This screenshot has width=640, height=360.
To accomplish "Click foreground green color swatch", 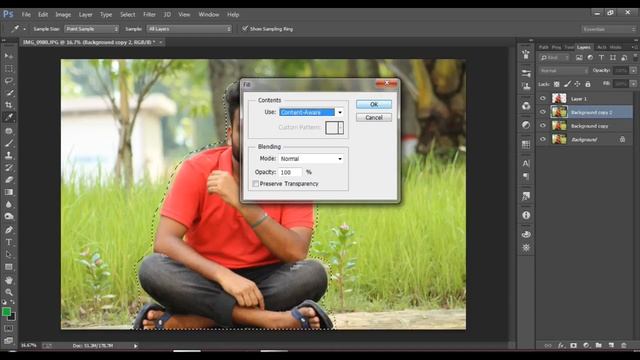I will (x=6, y=312).
